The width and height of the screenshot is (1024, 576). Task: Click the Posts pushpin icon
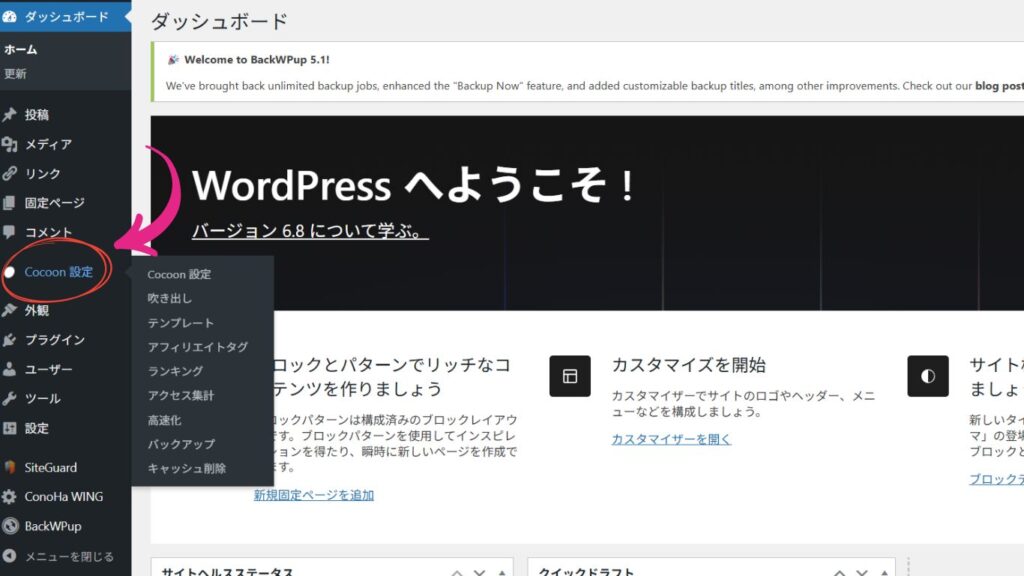(x=9, y=114)
